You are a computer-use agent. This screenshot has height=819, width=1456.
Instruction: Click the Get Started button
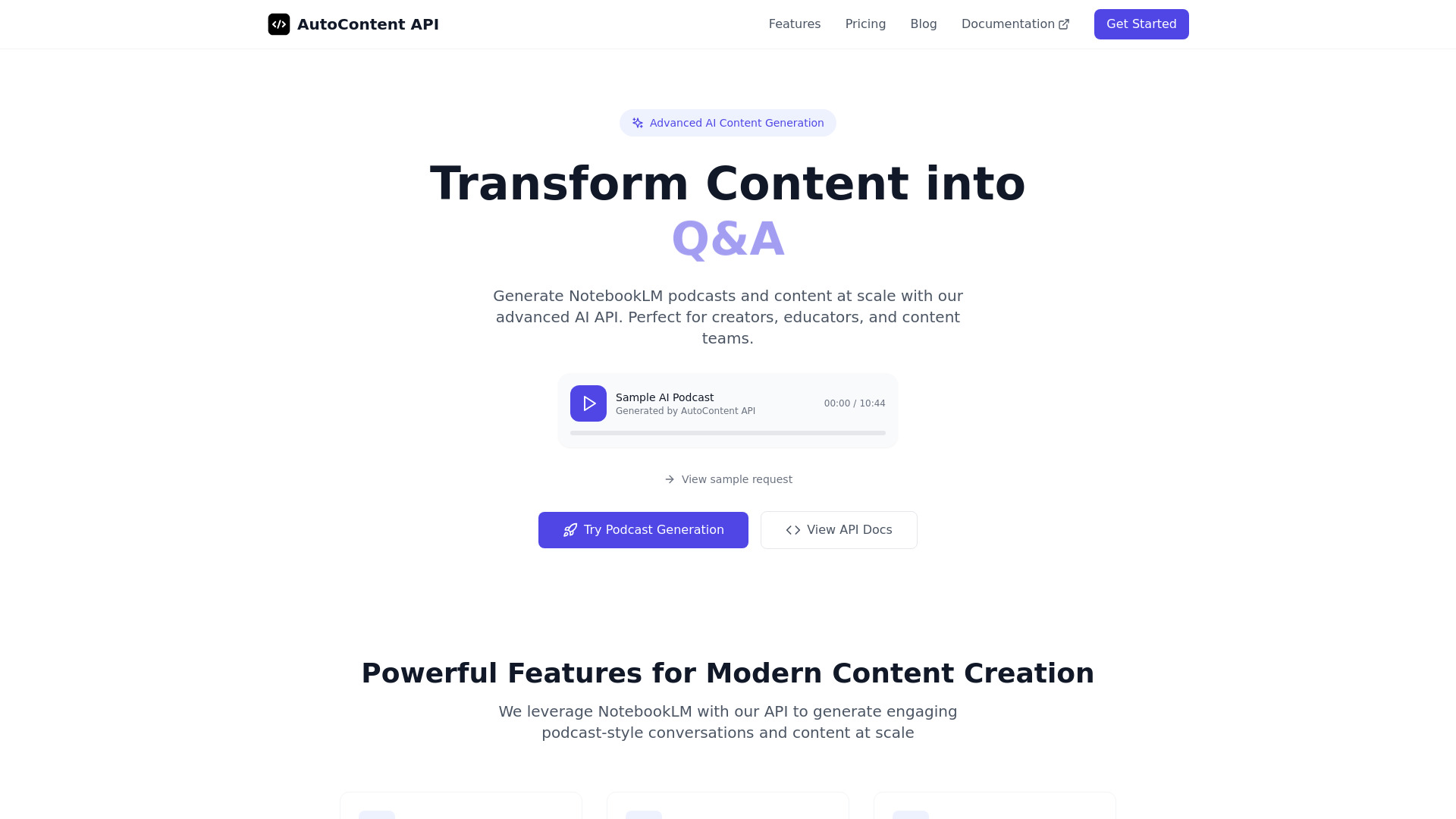pos(1142,24)
